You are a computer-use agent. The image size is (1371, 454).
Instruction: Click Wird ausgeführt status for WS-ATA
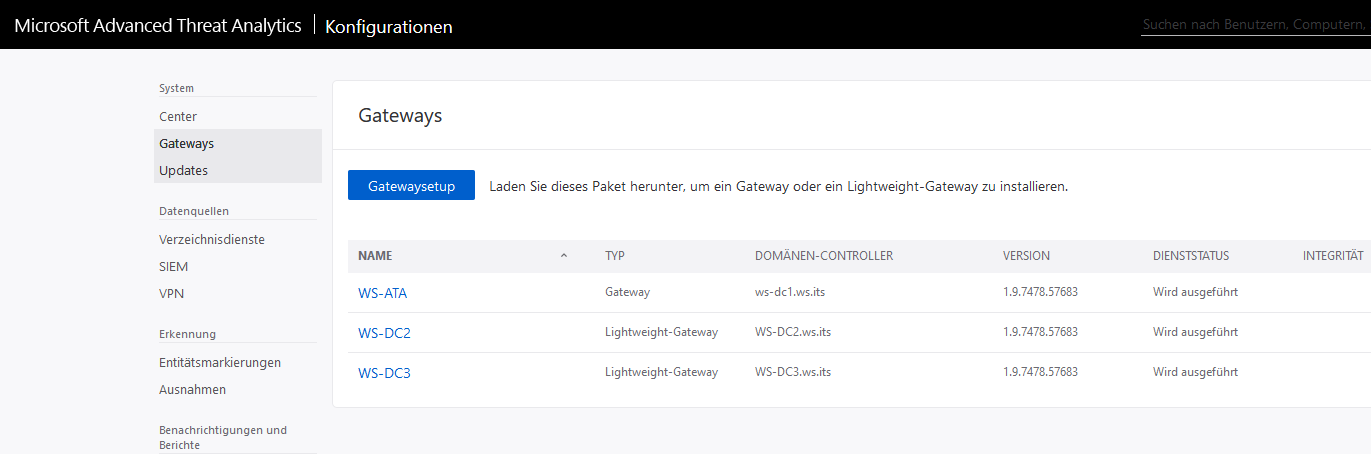tap(1195, 292)
